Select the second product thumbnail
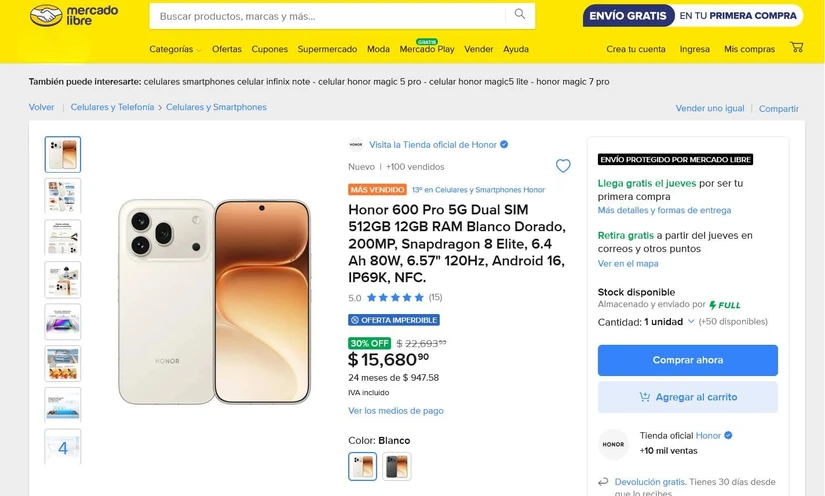The width and height of the screenshot is (825, 496). (63, 196)
